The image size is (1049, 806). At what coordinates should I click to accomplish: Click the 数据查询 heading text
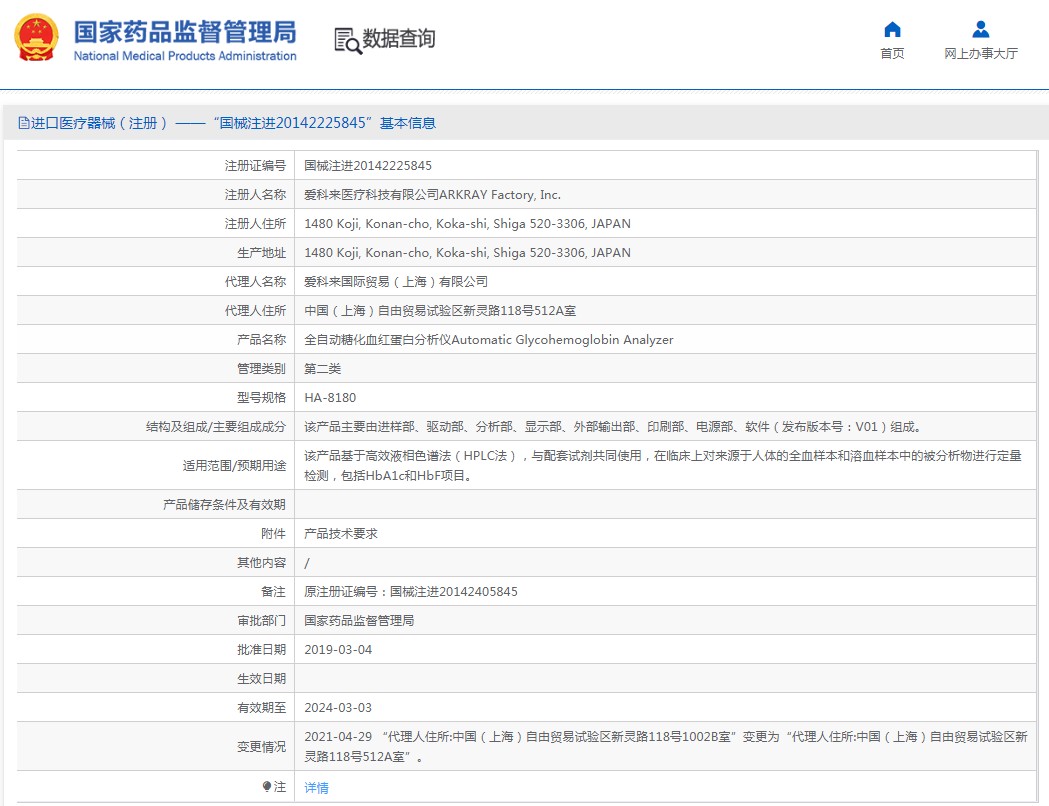399,39
